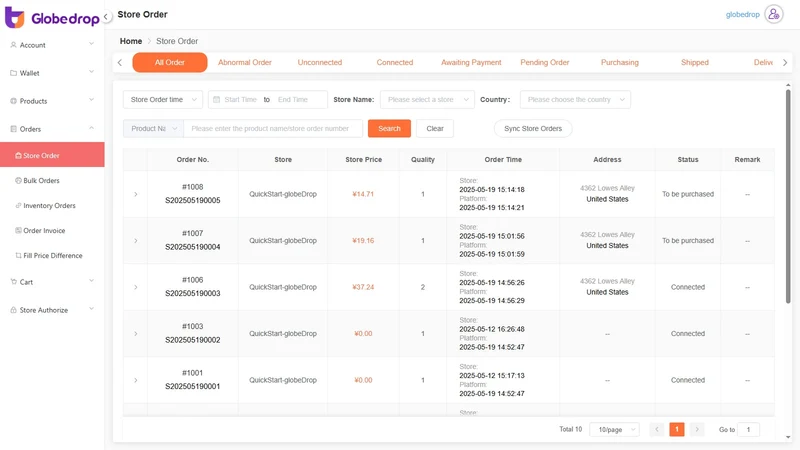Expand row details for order #1008

tap(136, 194)
